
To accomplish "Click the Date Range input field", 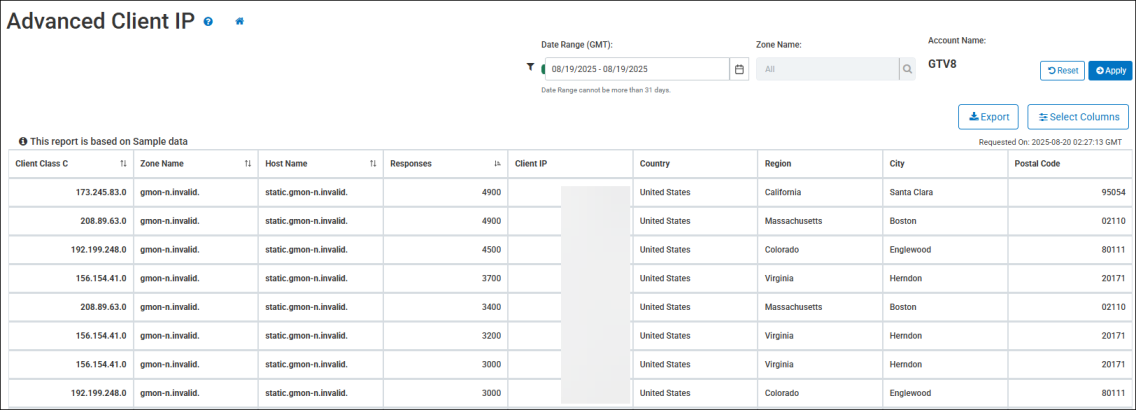I will pos(635,69).
